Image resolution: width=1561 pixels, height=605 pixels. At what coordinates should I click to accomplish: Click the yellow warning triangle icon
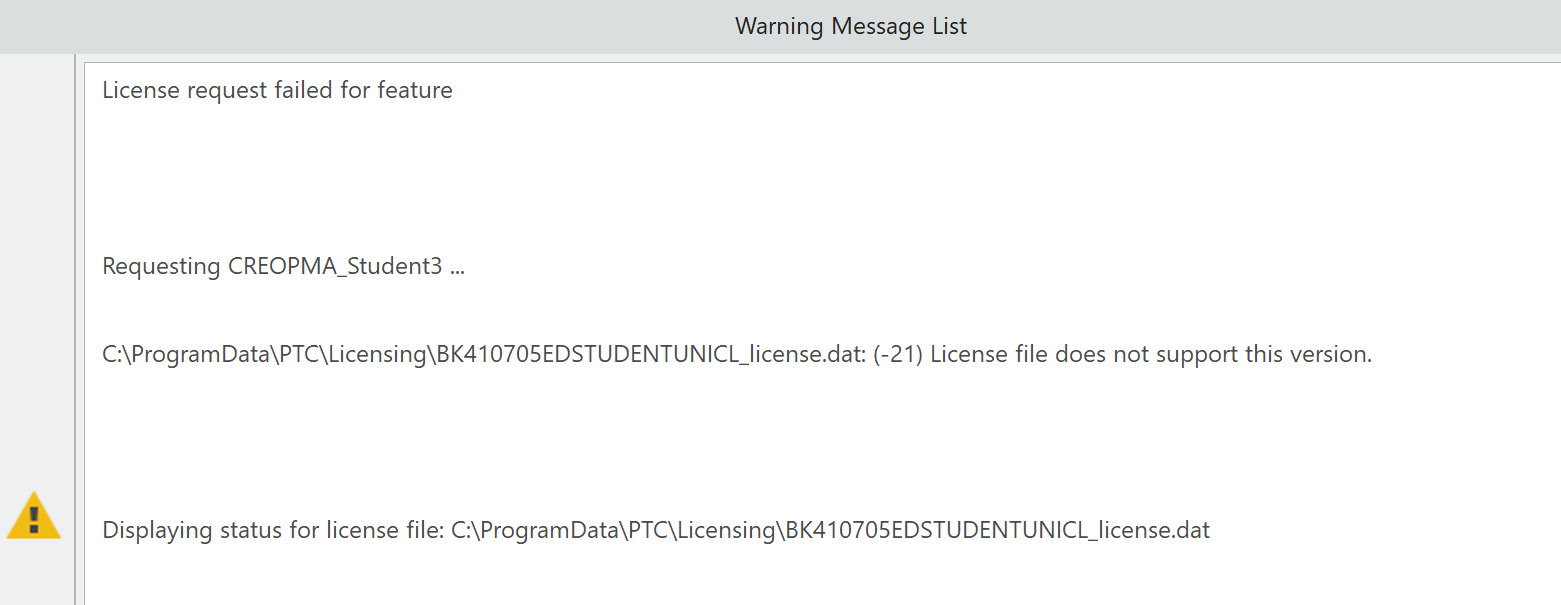coord(34,516)
